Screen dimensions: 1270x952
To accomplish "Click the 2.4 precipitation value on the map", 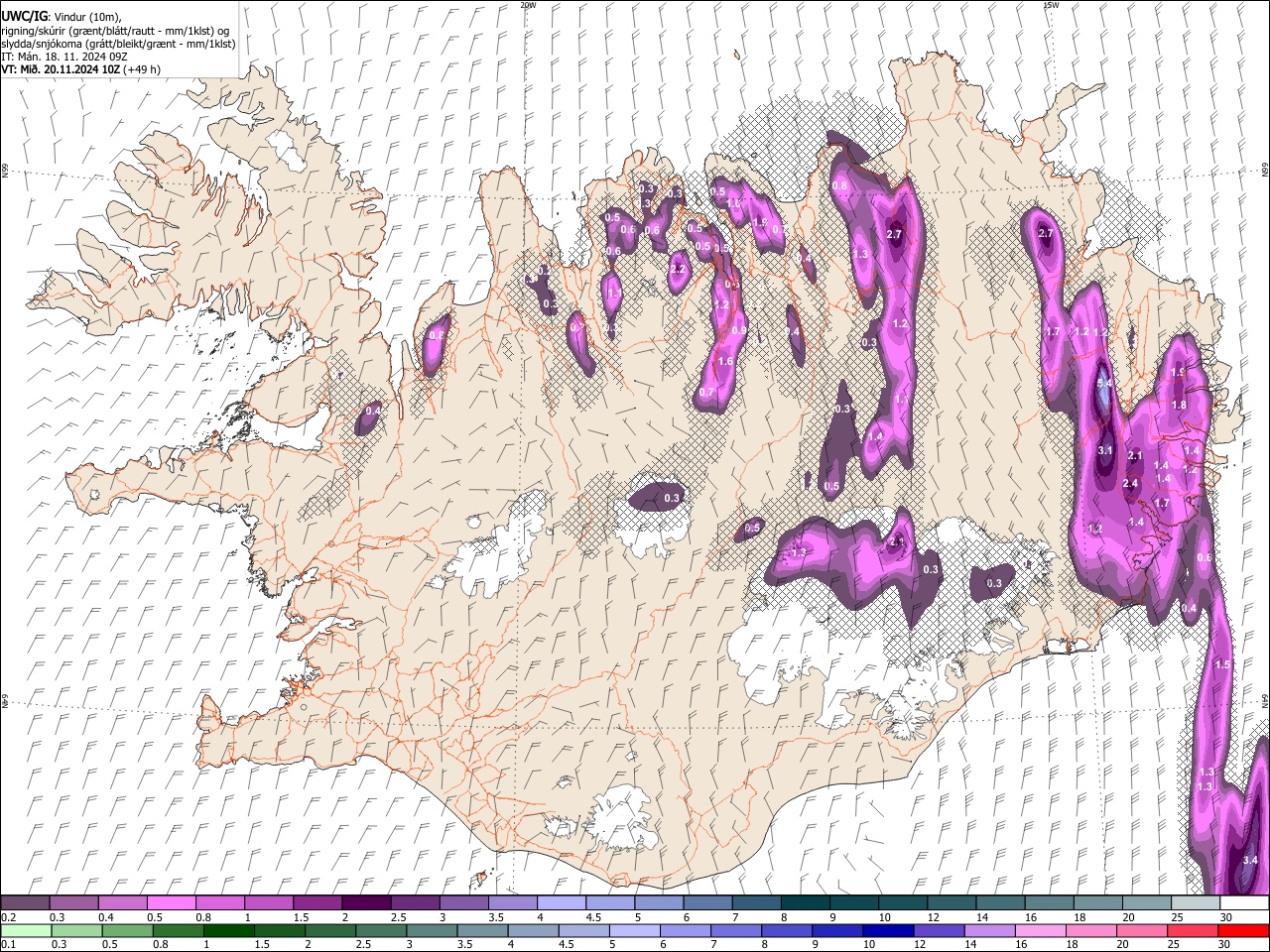I will pos(1130,484).
